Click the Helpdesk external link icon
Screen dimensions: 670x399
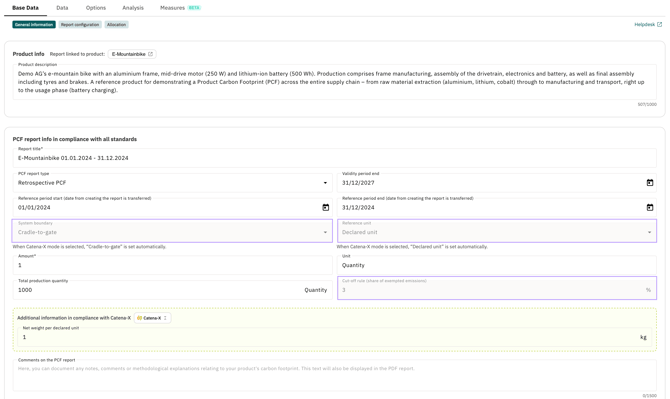pyautogui.click(x=659, y=25)
